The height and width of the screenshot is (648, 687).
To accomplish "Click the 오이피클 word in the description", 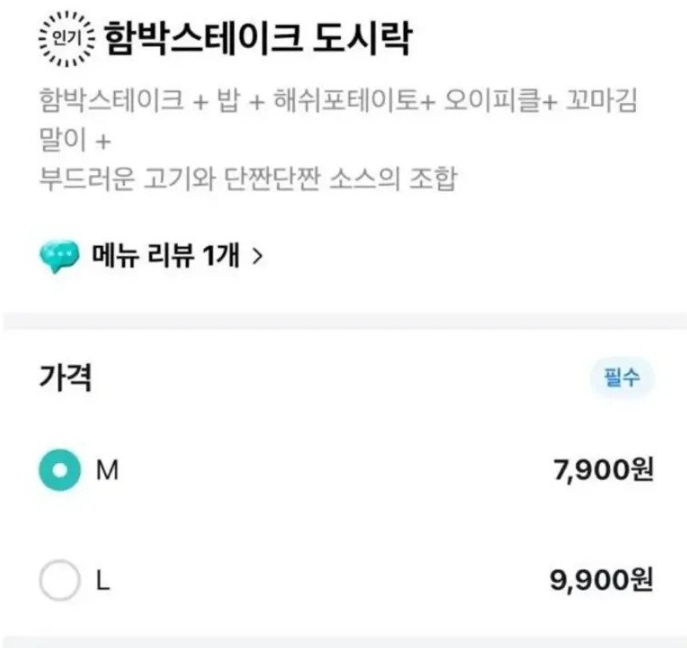I will click(x=493, y=100).
